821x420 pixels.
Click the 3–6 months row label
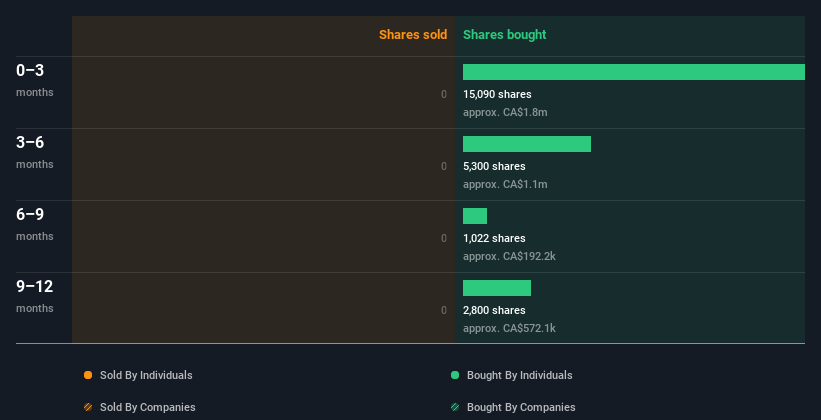(x=35, y=152)
